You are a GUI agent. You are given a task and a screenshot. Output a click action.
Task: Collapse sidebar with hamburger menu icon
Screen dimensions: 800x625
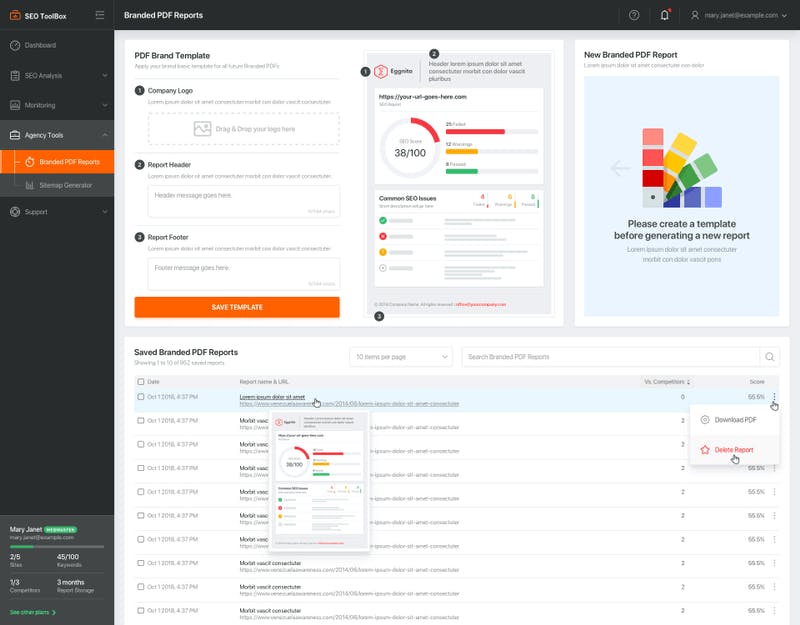point(99,15)
